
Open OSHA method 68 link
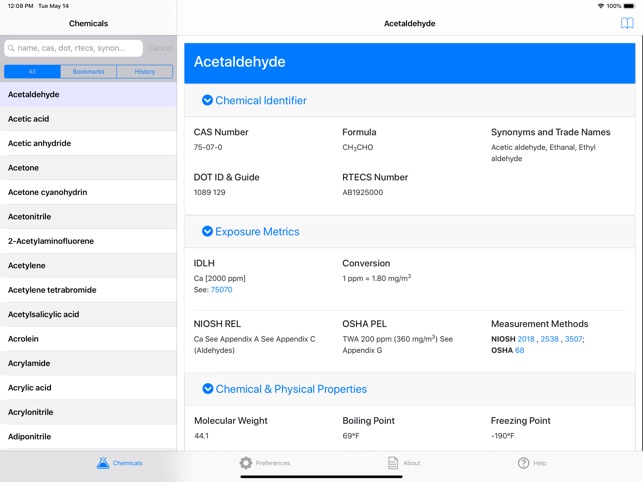pyautogui.click(x=520, y=350)
